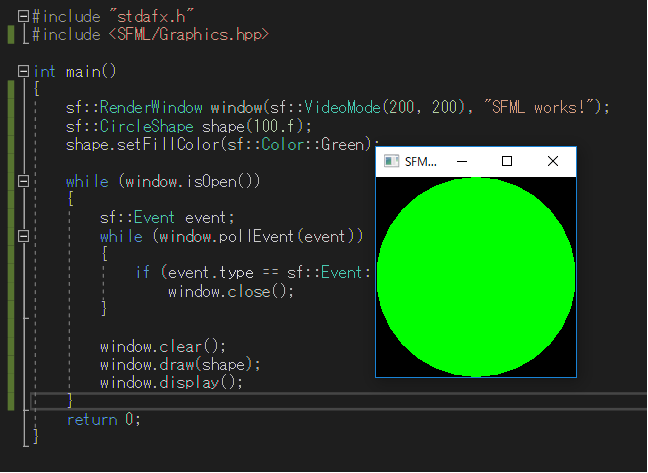Collapse the while (window.pollEvent(event)) block
The height and width of the screenshot is (473, 648).
[23, 236]
